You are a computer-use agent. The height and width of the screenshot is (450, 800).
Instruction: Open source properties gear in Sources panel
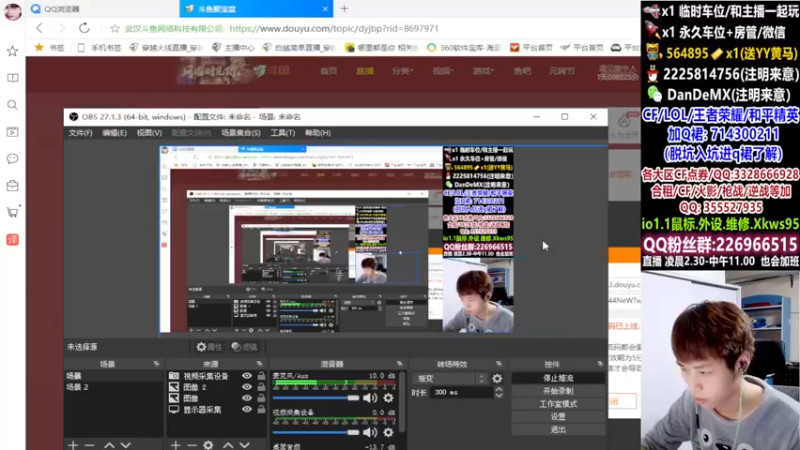208,445
